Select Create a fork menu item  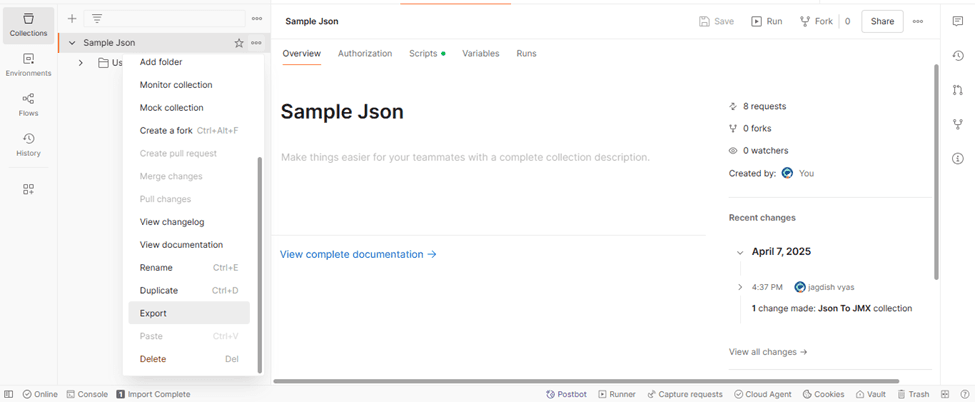[189, 131]
